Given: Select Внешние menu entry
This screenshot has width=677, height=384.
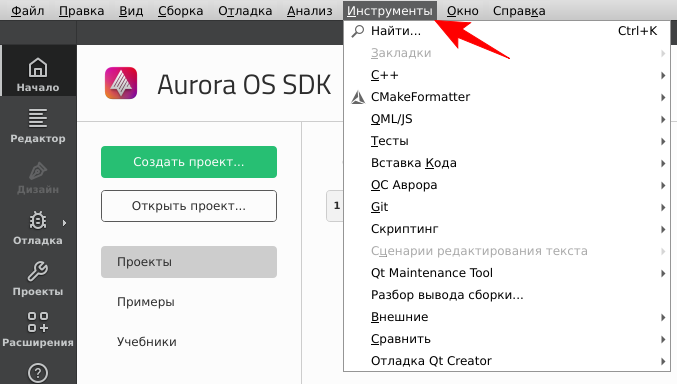Looking at the screenshot, I should point(507,317).
